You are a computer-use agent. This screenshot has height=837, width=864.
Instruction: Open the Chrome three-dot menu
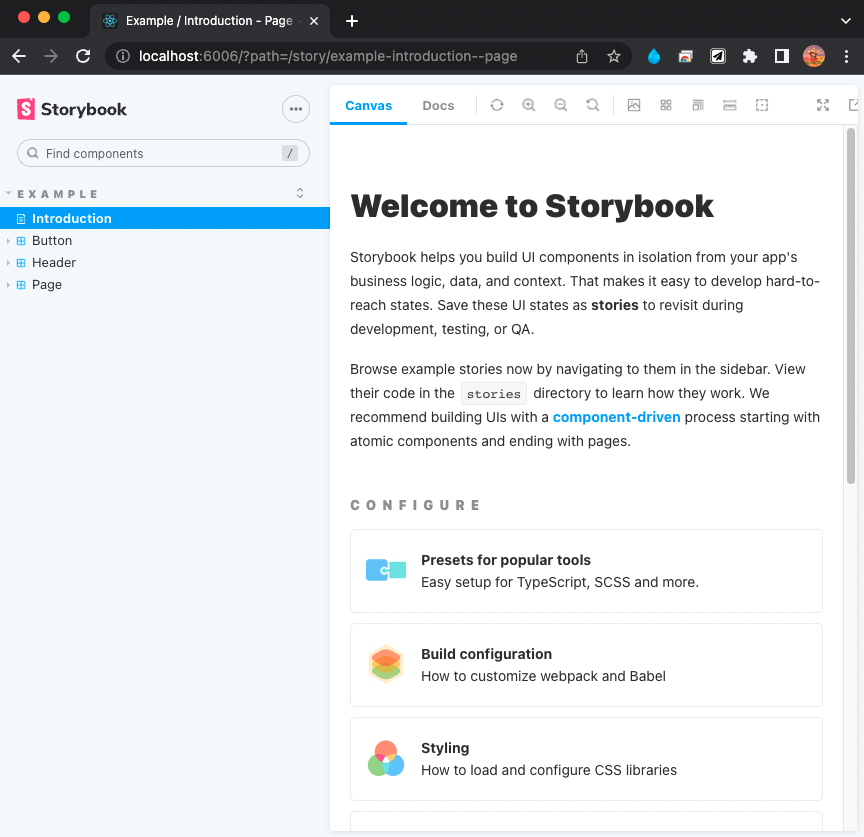(x=846, y=56)
